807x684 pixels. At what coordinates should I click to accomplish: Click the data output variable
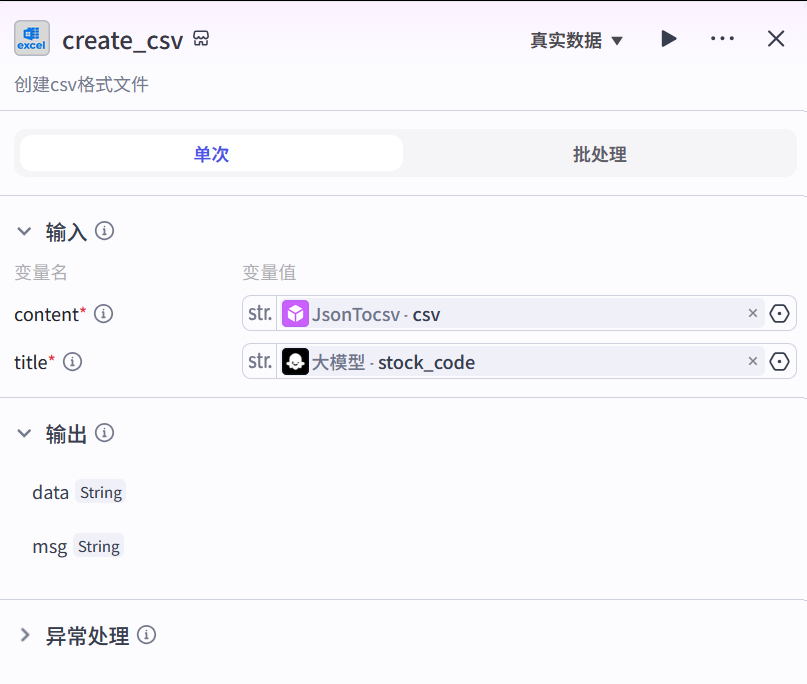click(x=50, y=492)
